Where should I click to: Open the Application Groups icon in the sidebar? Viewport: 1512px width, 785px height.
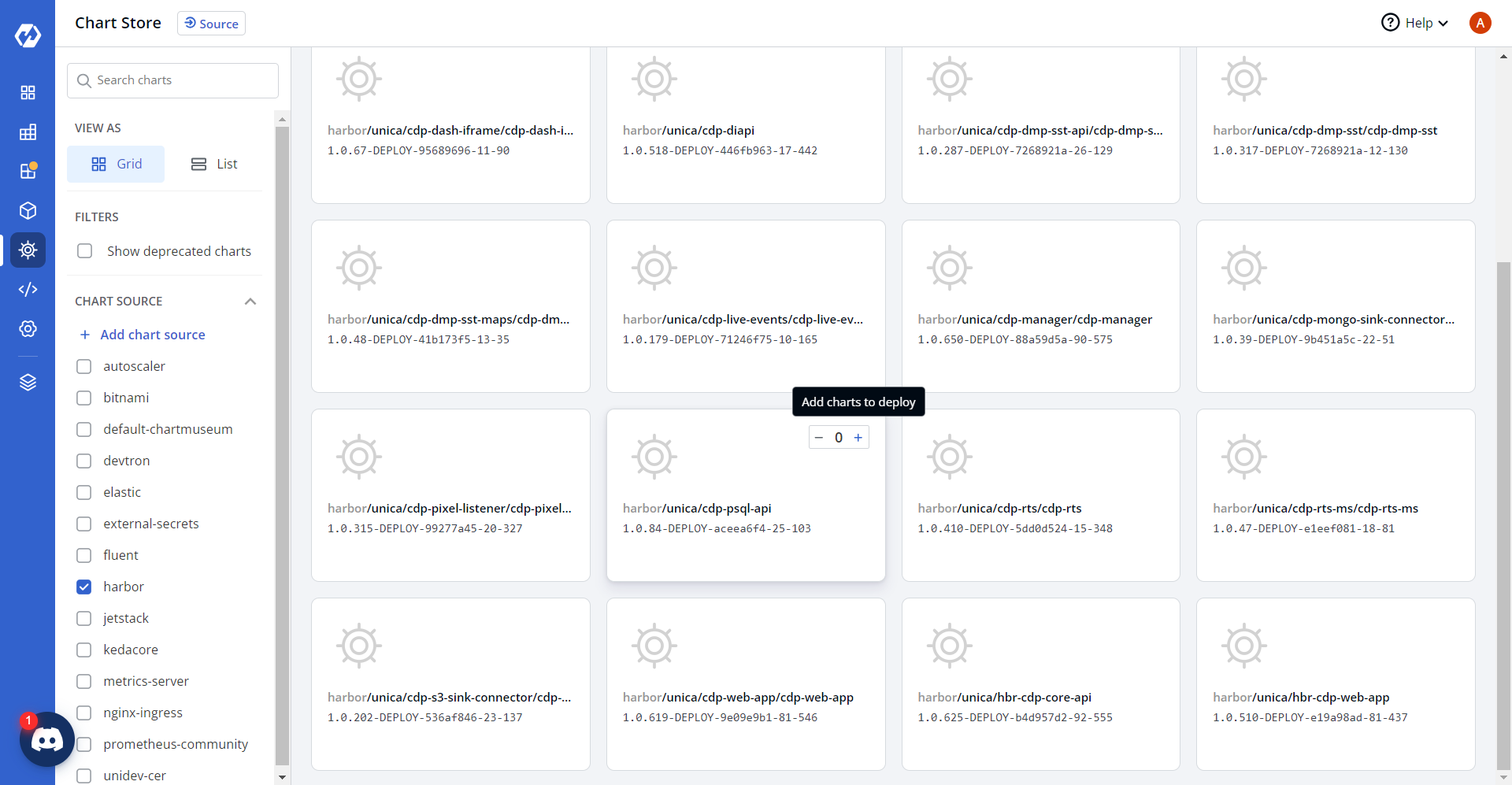click(28, 132)
